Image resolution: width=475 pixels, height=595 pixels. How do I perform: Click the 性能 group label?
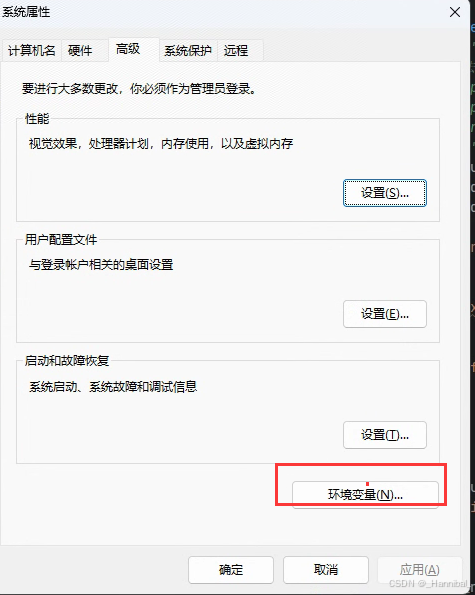pos(37,119)
